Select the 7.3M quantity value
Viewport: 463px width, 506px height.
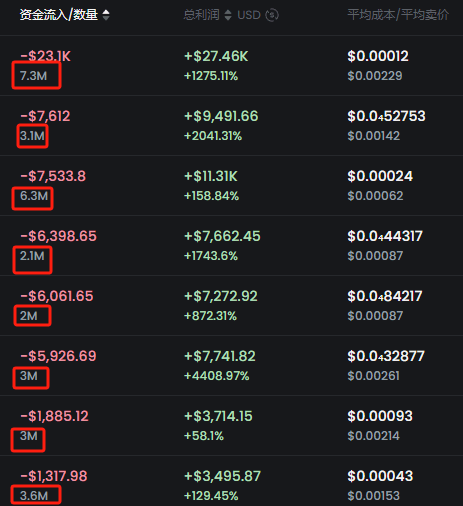33,76
